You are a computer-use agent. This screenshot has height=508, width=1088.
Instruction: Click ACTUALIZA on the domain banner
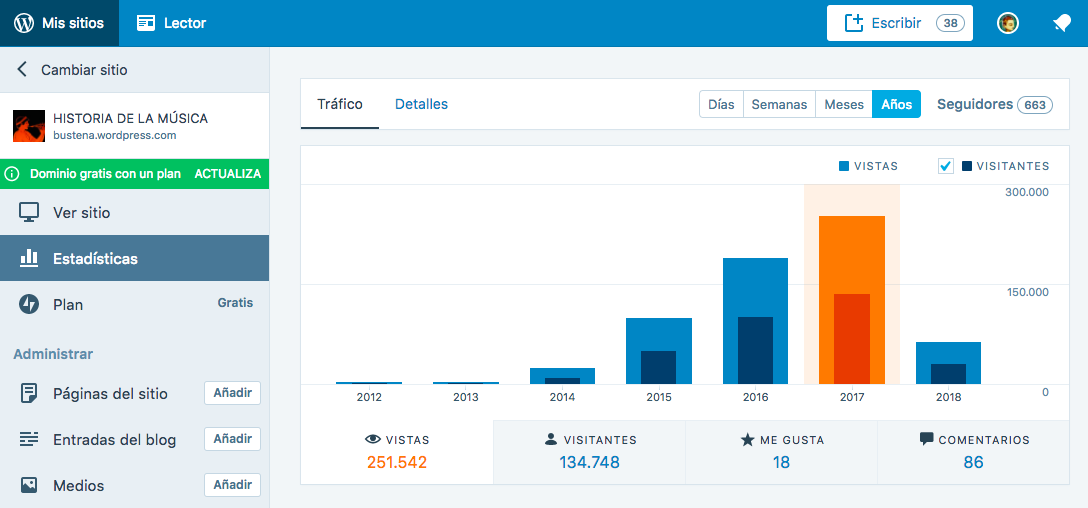click(228, 173)
